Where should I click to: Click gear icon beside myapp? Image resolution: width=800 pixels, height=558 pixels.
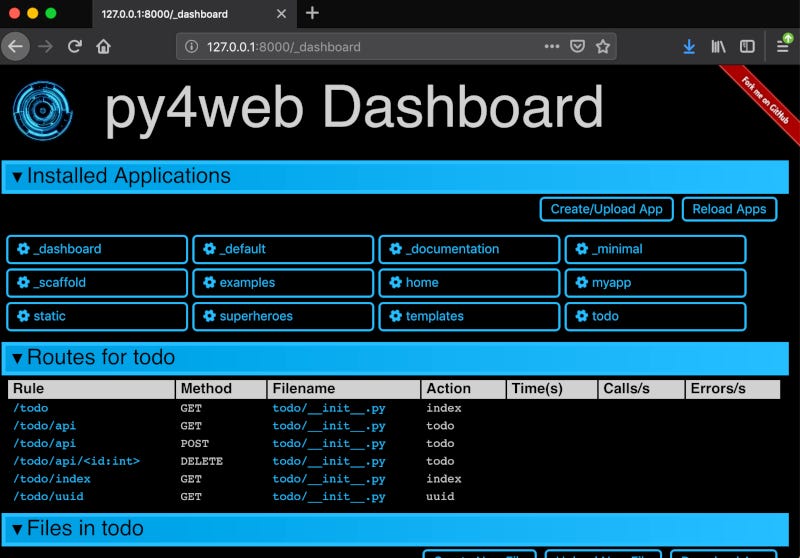click(x=582, y=283)
